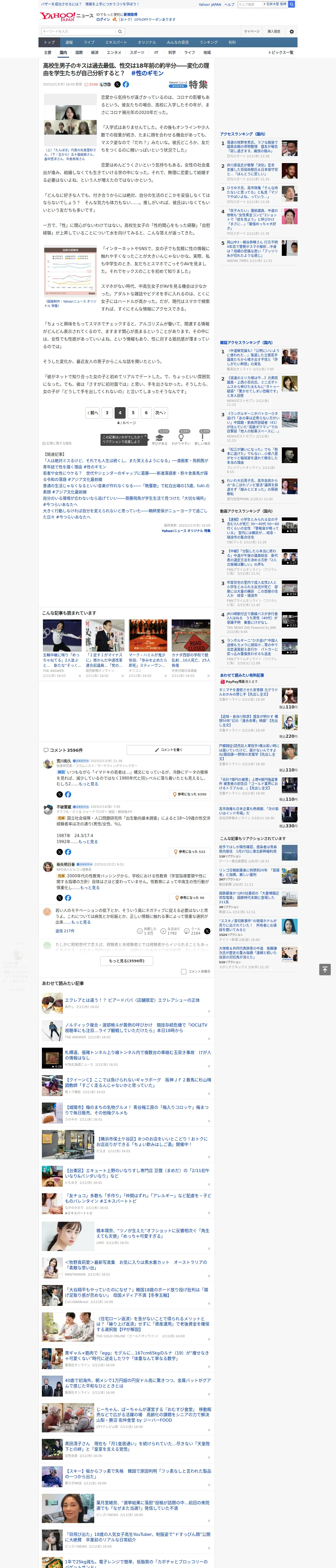Share 不破雷蔵 comment on X
Screen dimensions: 336x1568
pos(59,852)
